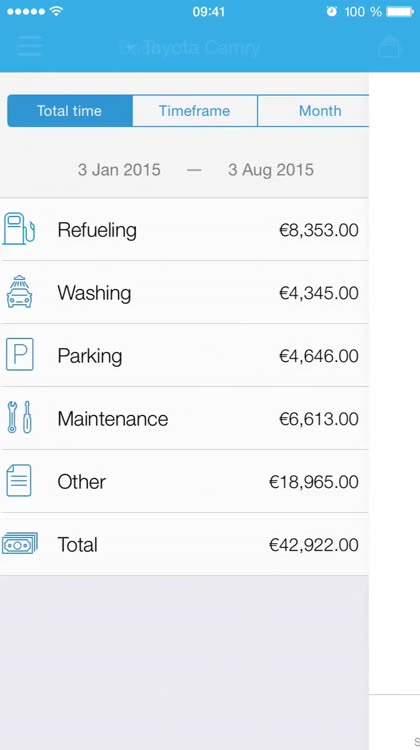420x750 pixels.
Task: Open the Refueling expenses row
Action: [184, 230]
